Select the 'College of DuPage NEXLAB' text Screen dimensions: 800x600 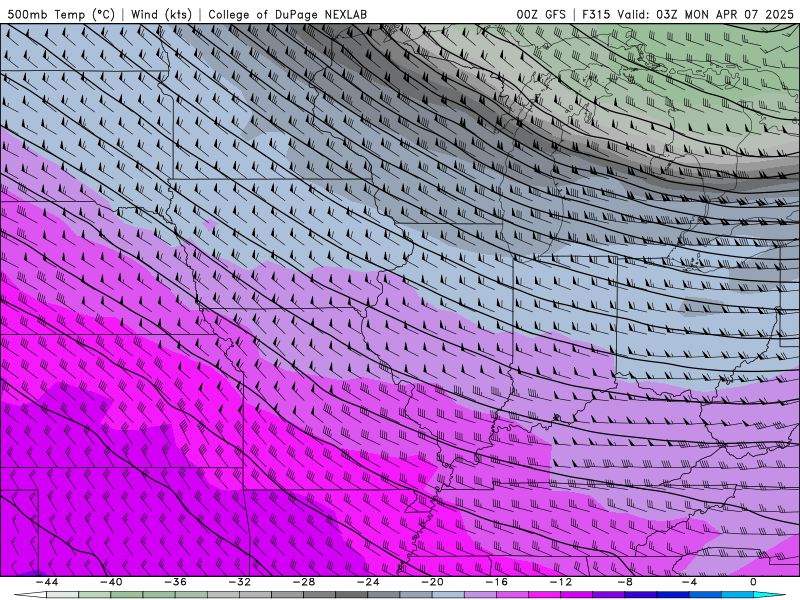tap(287, 14)
